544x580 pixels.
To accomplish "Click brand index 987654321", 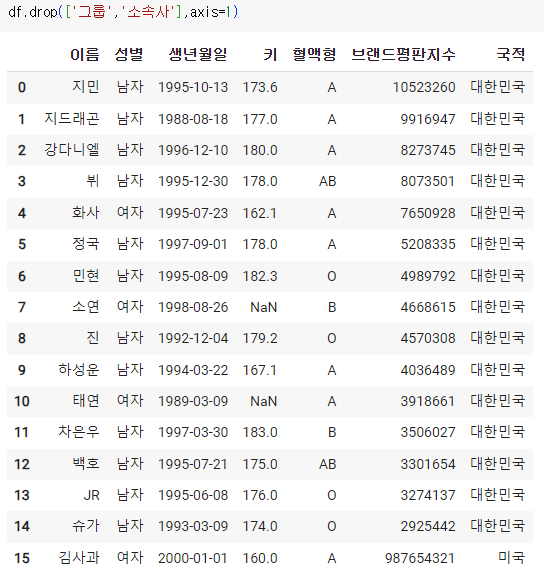I will point(420,558).
